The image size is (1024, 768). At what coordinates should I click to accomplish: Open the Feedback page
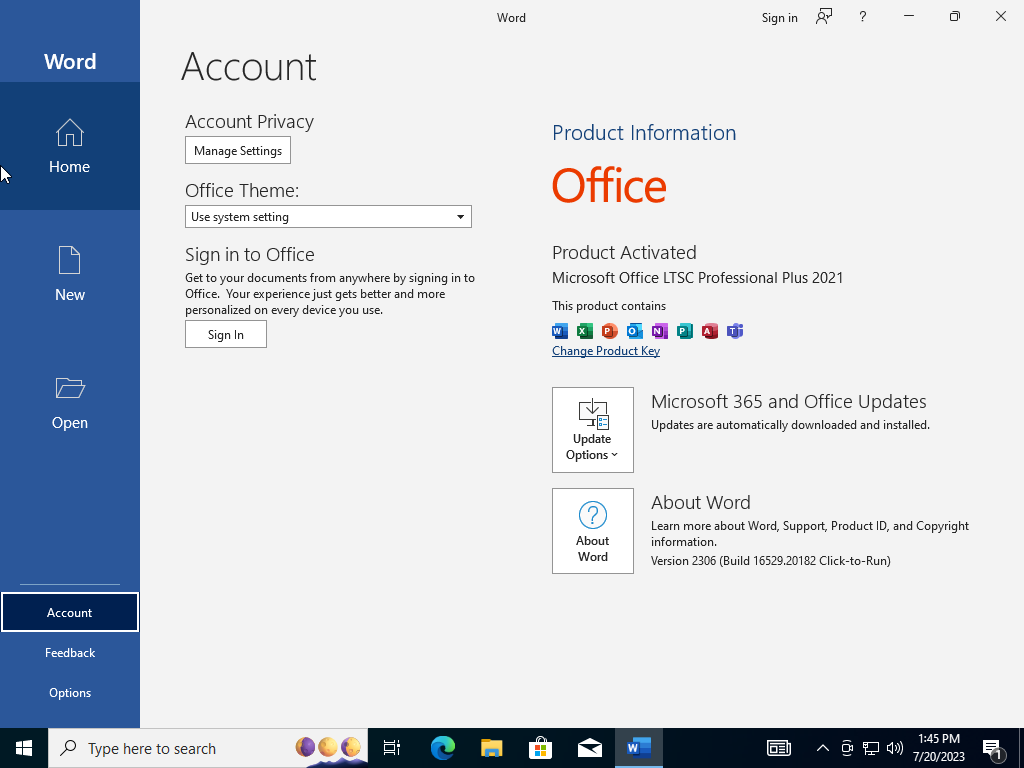pos(70,652)
